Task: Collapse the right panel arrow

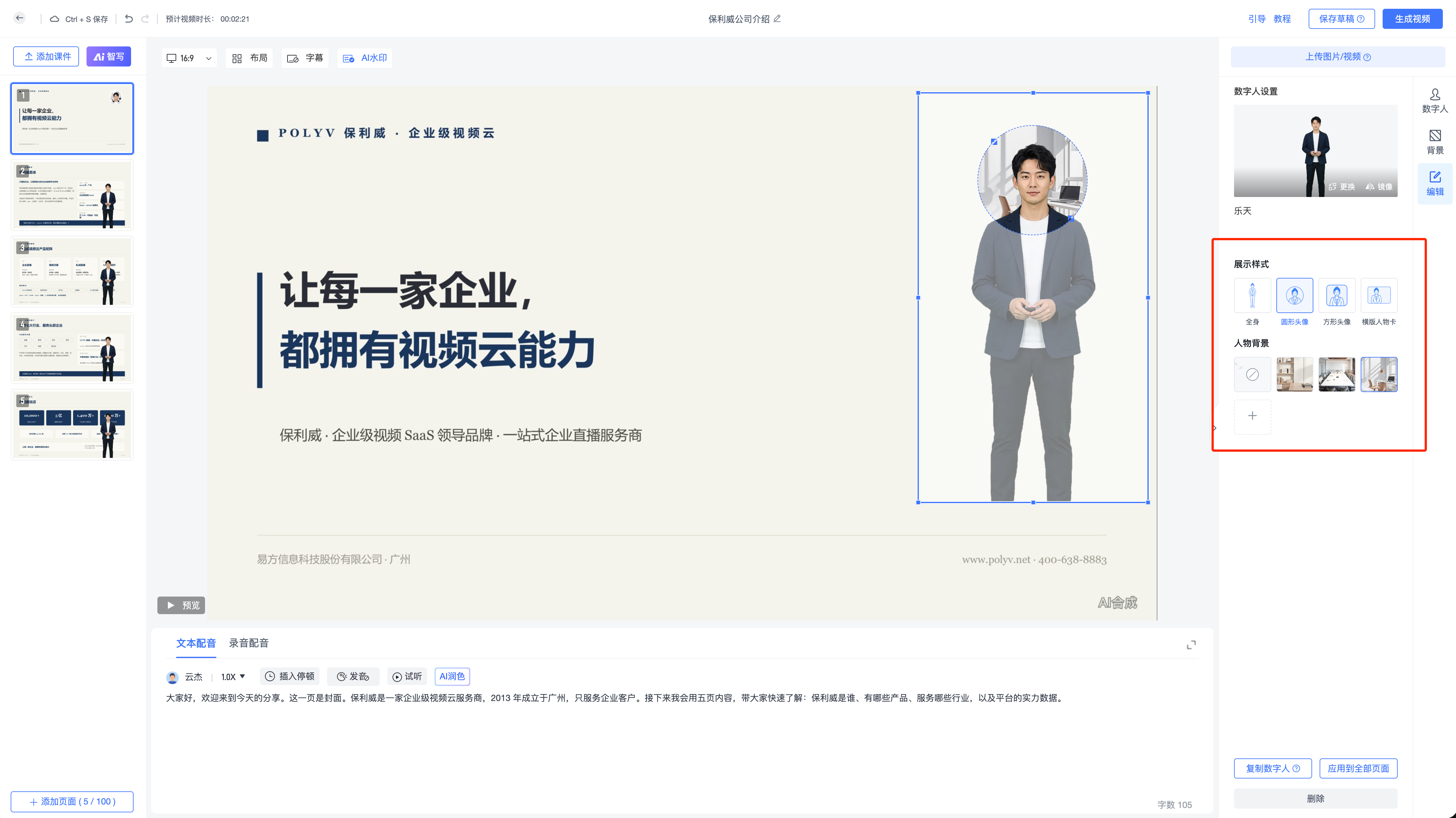Action: 1215,428
